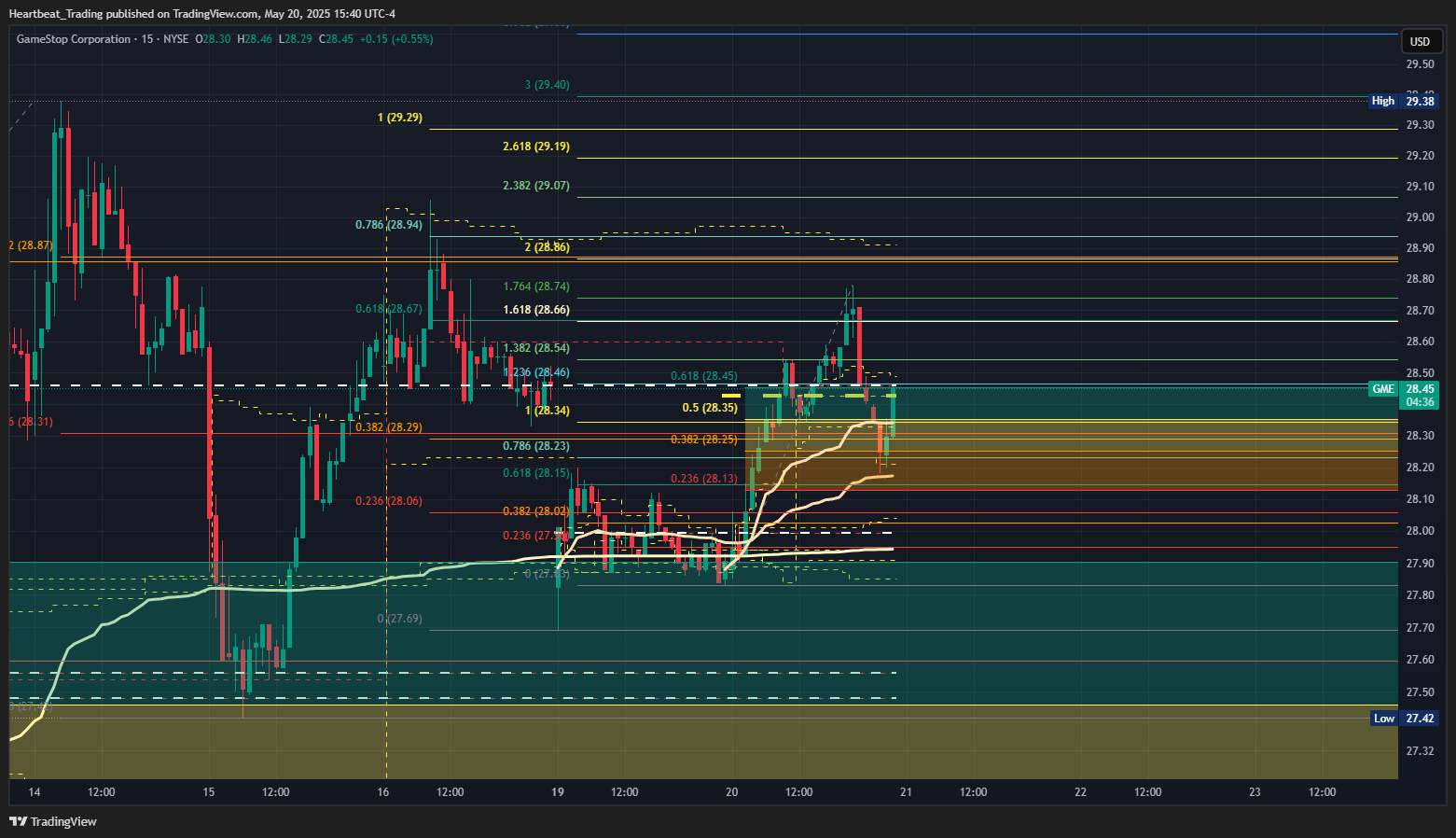This screenshot has height=838, width=1456.
Task: Click the High 29.38 price label
Action: (x=1403, y=101)
